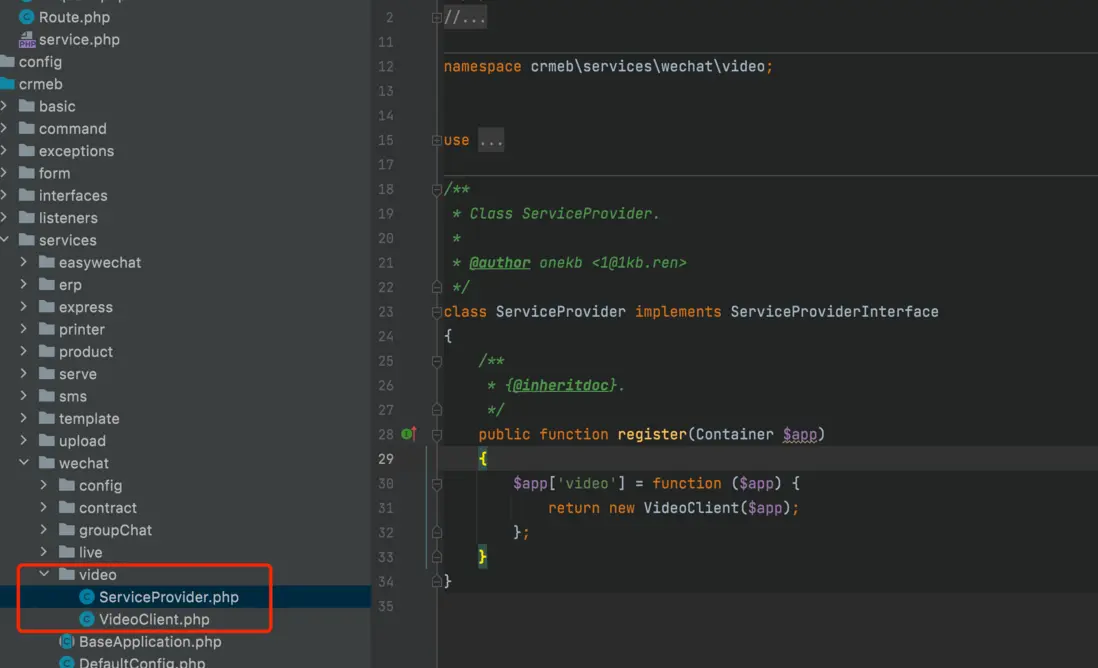Select the config folder at root level

(x=40, y=62)
